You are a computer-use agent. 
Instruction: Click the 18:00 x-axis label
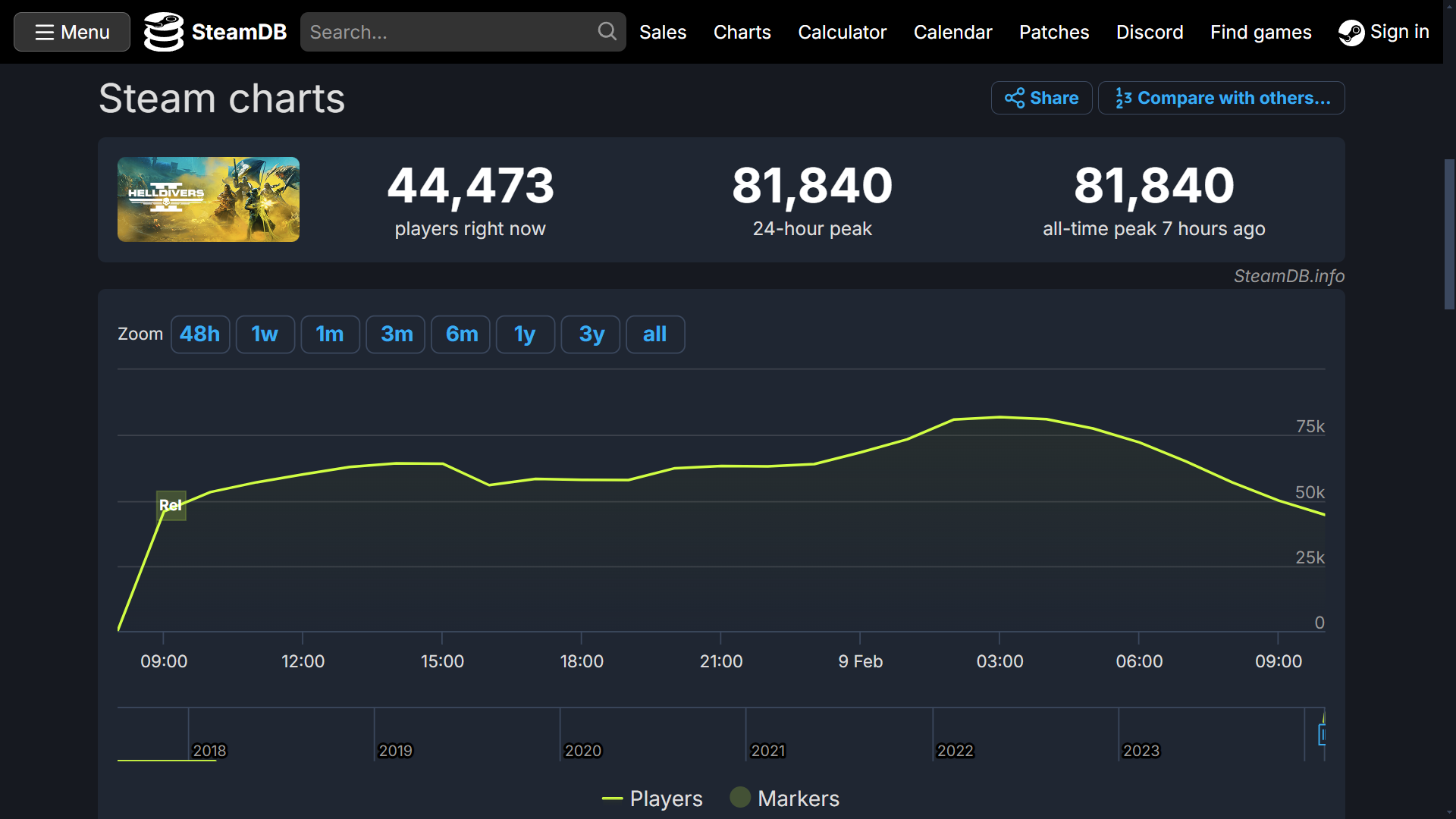(582, 661)
